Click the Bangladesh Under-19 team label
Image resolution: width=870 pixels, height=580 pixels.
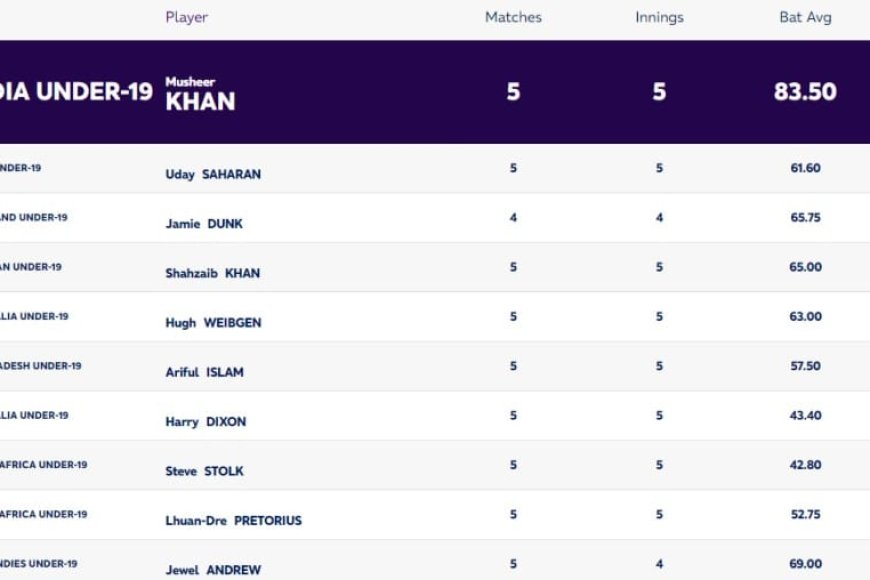(x=41, y=366)
